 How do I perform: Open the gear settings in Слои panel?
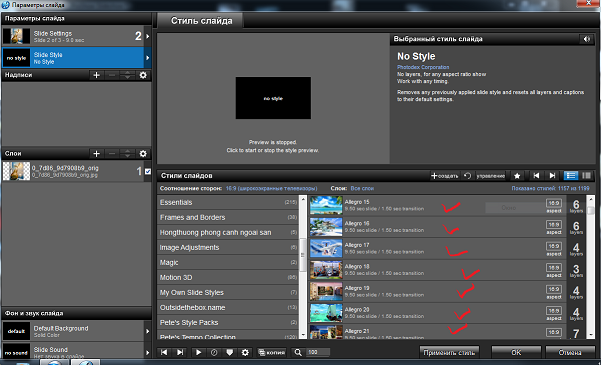coord(143,153)
